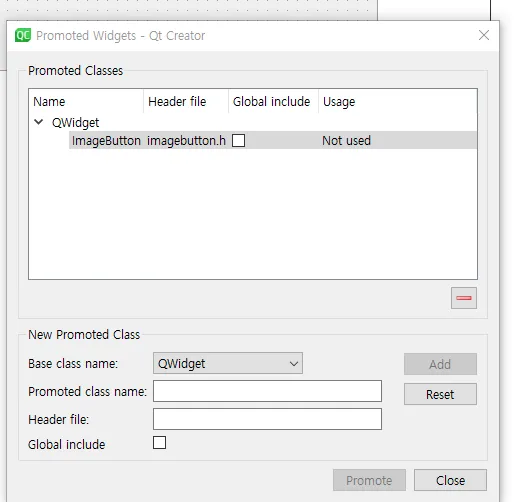Toggle Global include checkbox for ImageButton row
This screenshot has height=502, width=523.
tap(238, 140)
